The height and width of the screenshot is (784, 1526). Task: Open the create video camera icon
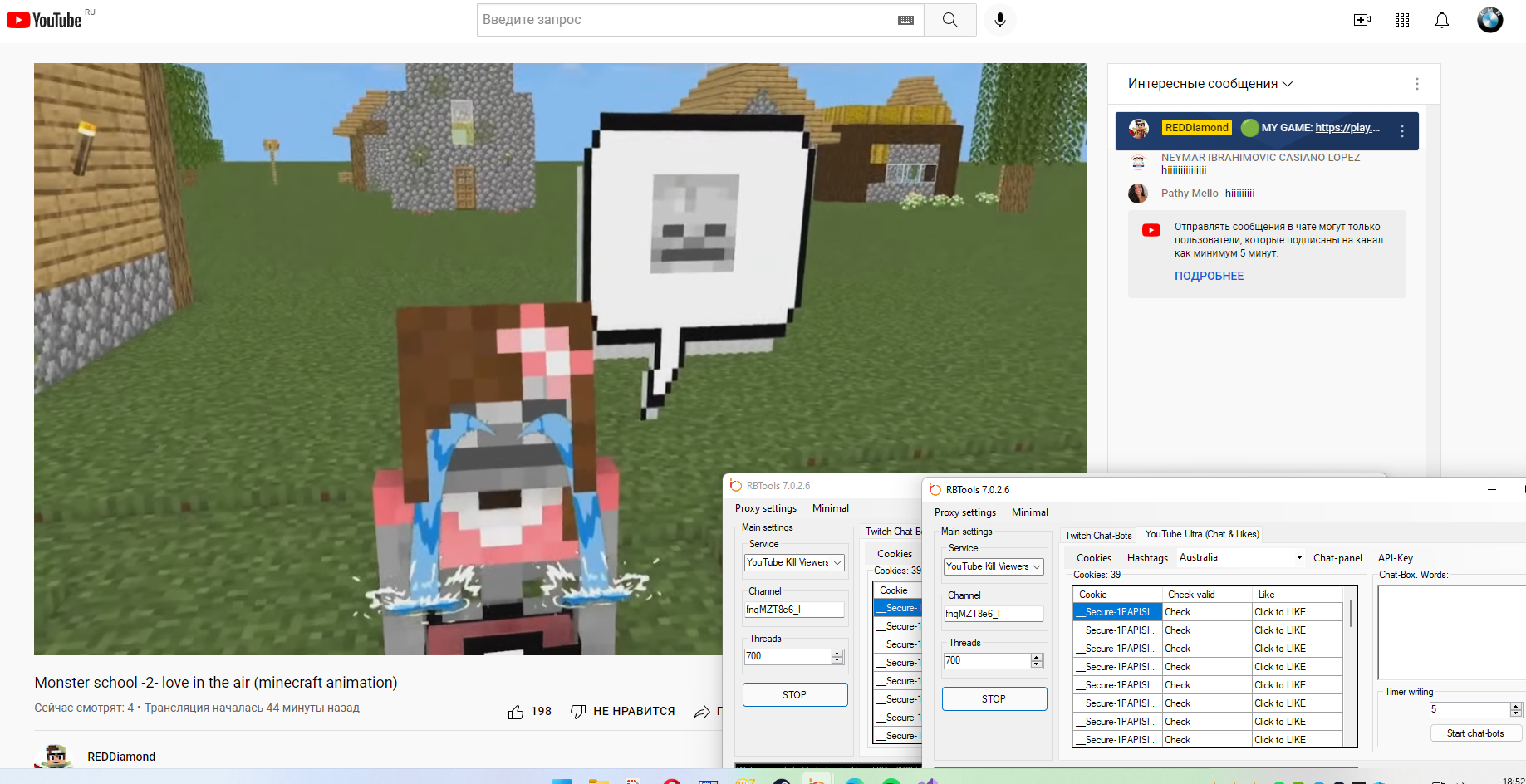[x=1362, y=20]
